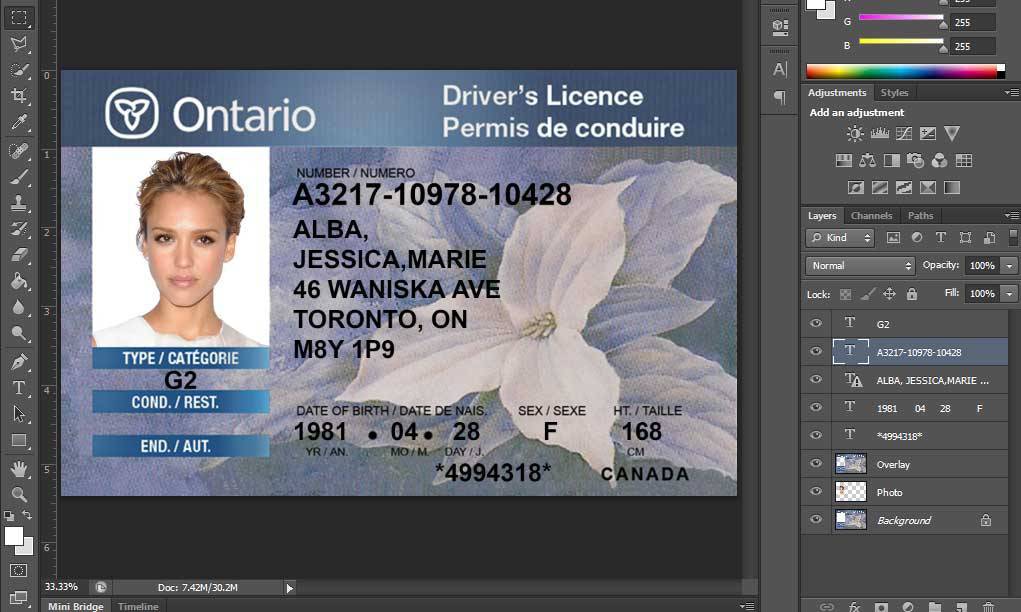Add a Gradient Map adjustment

click(x=952, y=188)
